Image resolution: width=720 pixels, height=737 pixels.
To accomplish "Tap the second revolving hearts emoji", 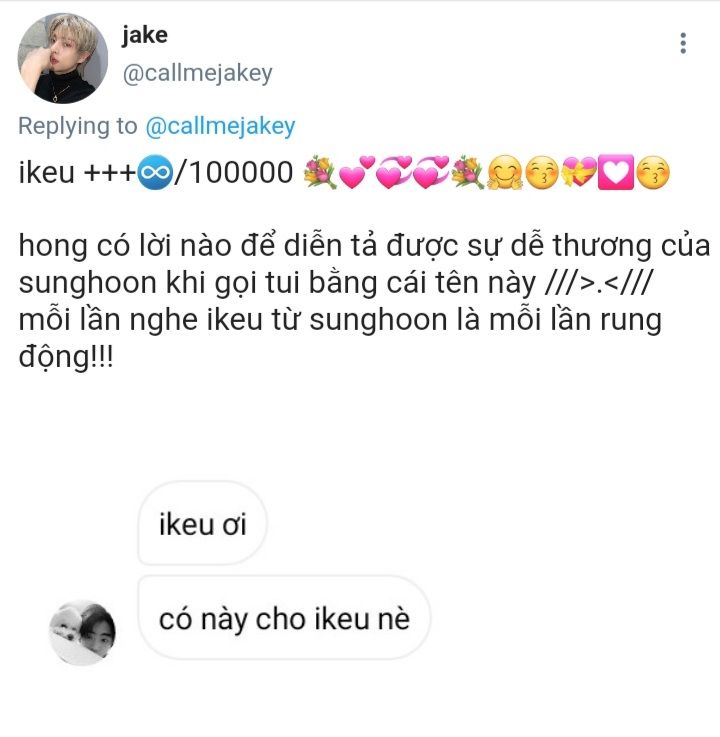I will (430, 172).
